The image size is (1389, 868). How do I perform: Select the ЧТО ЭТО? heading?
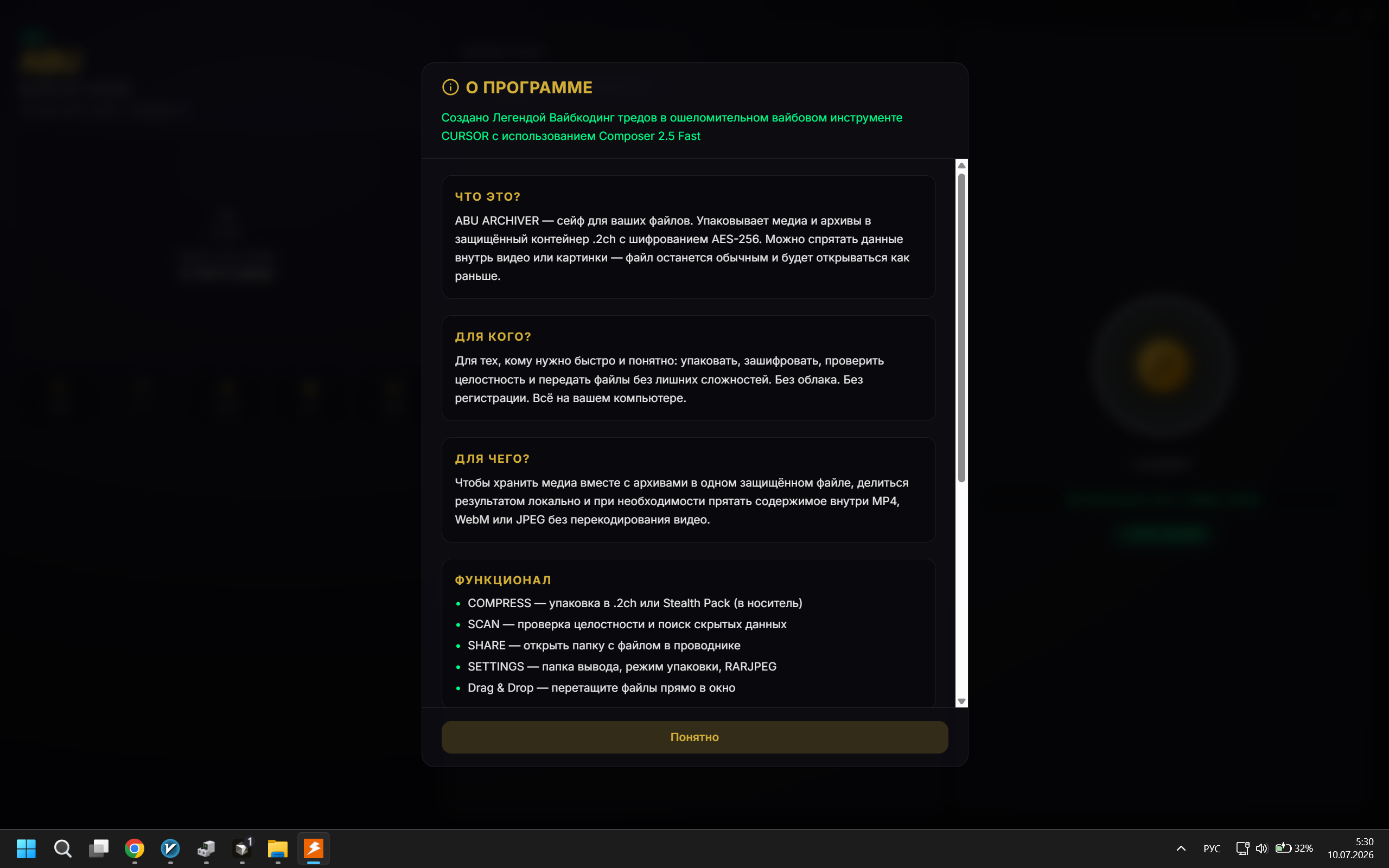487,197
